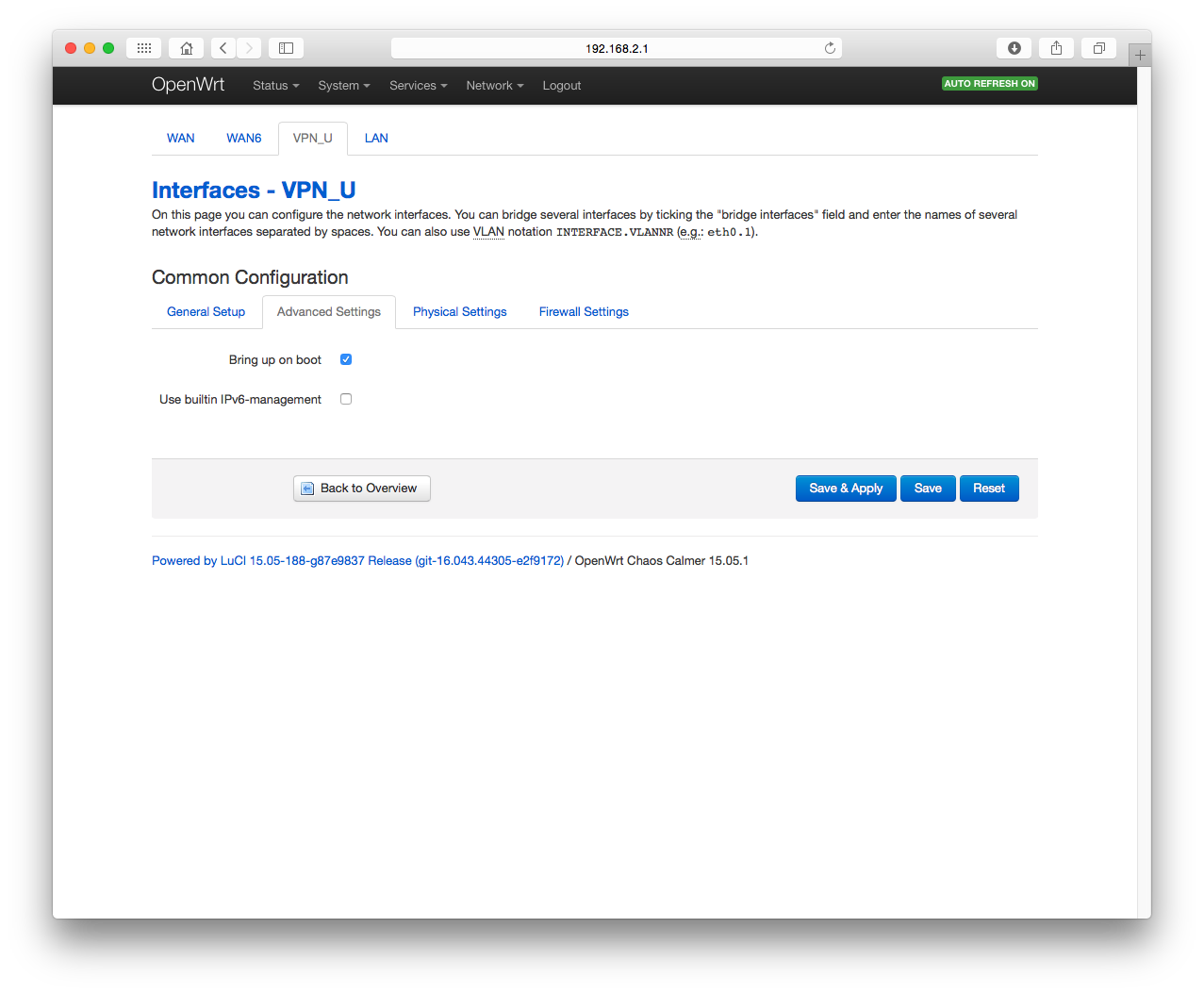Open the Share icon menu
Viewport: 1204px width, 994px height.
pos(1057,48)
